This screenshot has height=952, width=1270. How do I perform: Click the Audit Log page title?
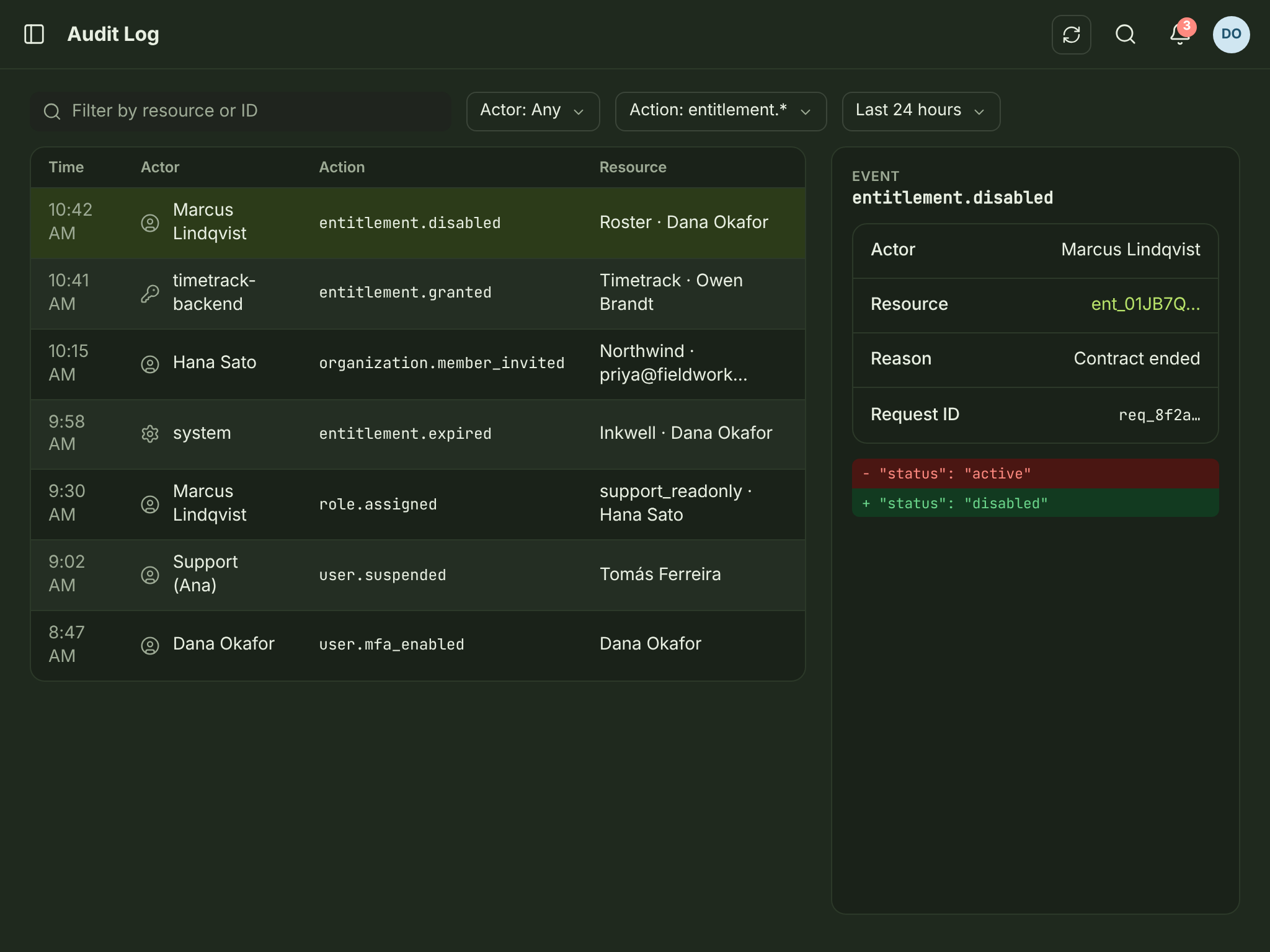[x=113, y=35]
